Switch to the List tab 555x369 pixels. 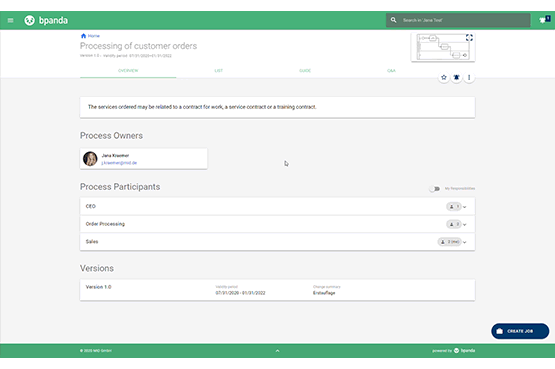point(219,71)
